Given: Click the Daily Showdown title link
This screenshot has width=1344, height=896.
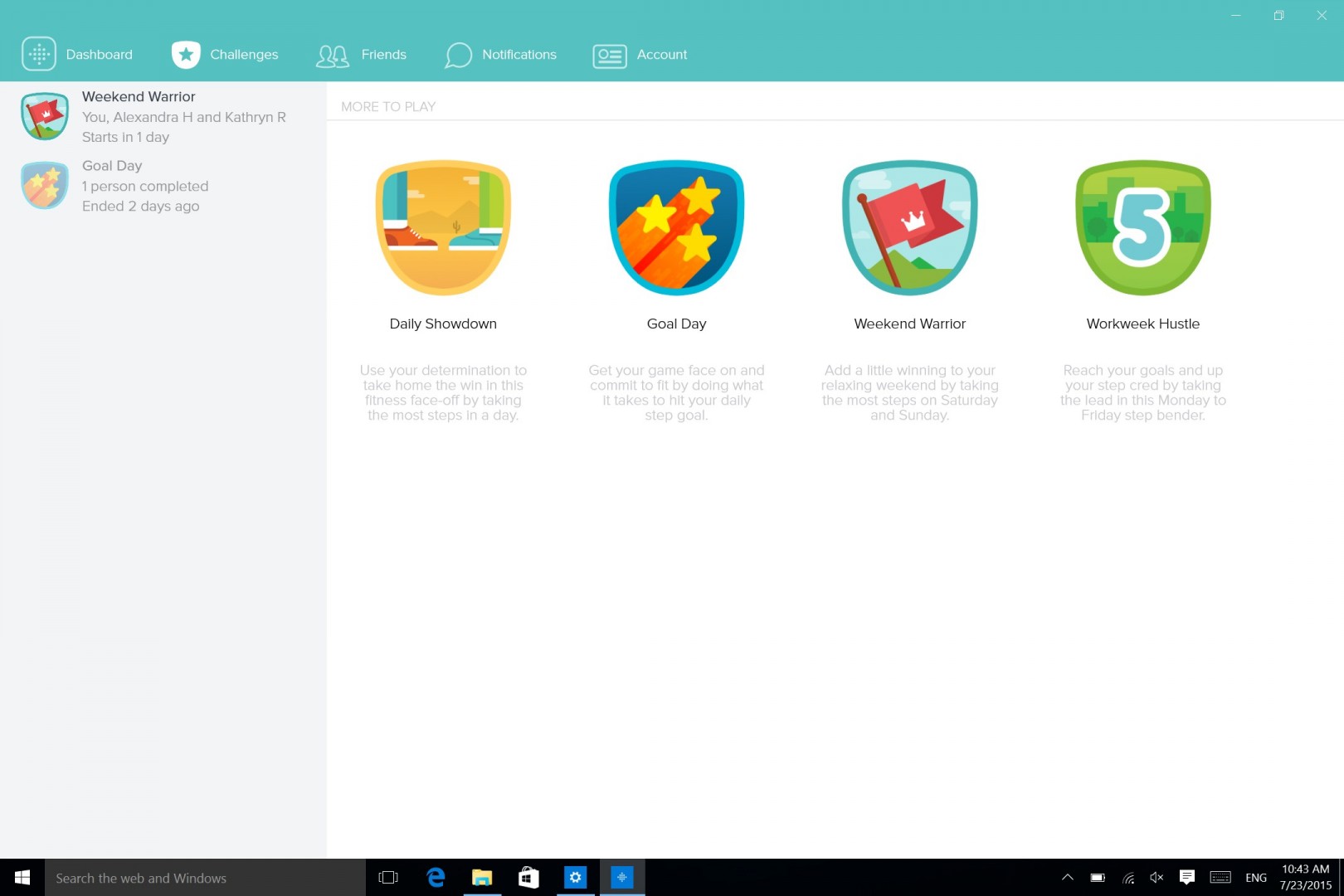Looking at the screenshot, I should (443, 324).
